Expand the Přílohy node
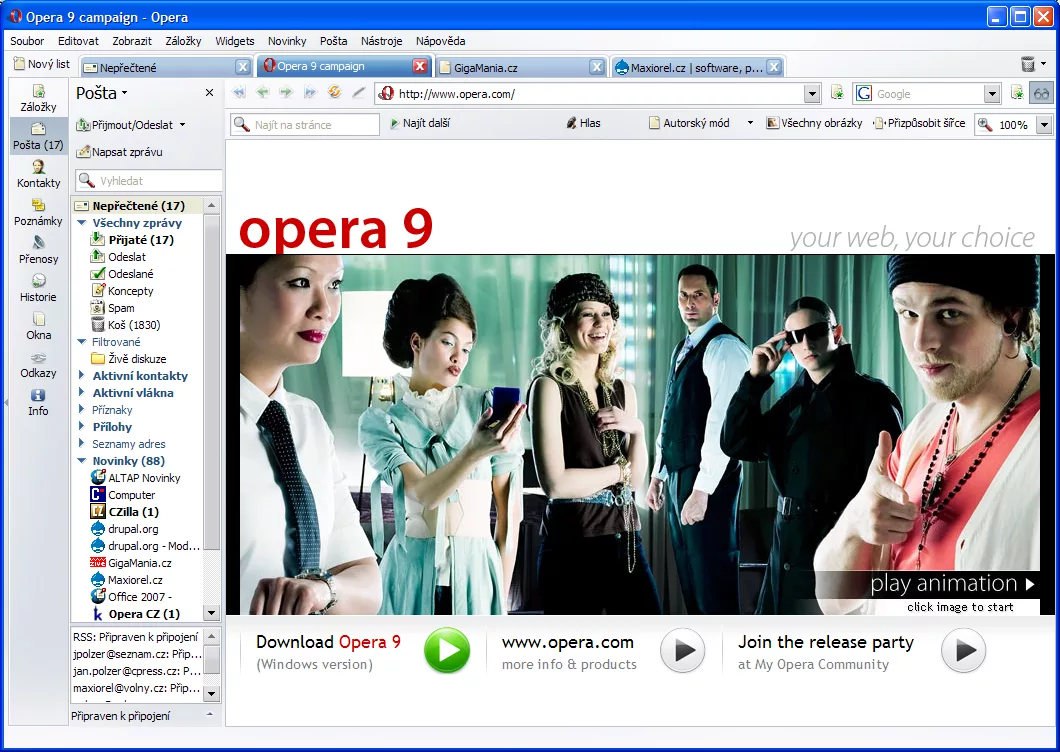This screenshot has height=752, width=1060. coord(82,427)
